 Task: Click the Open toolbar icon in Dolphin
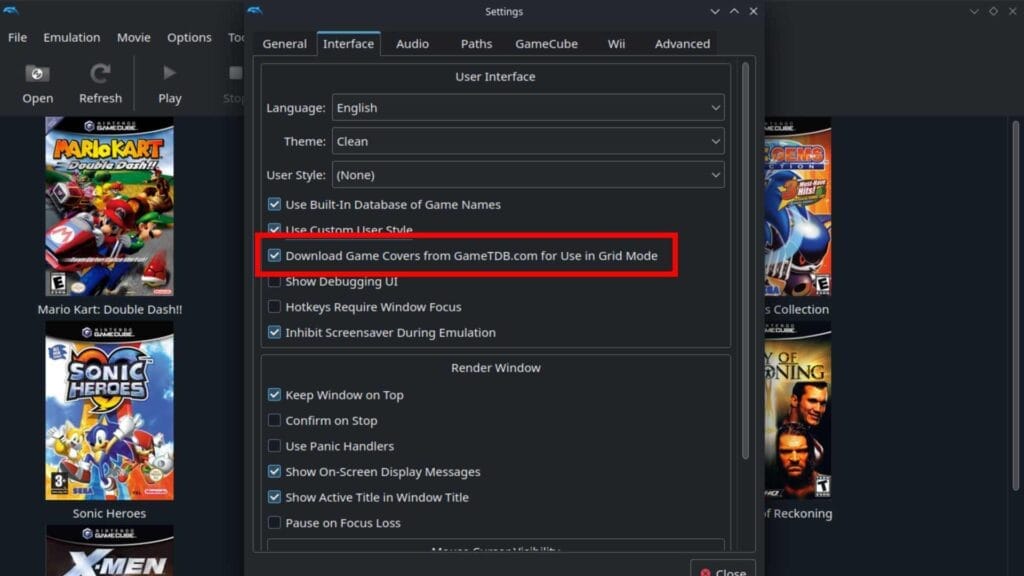pyautogui.click(x=37, y=74)
